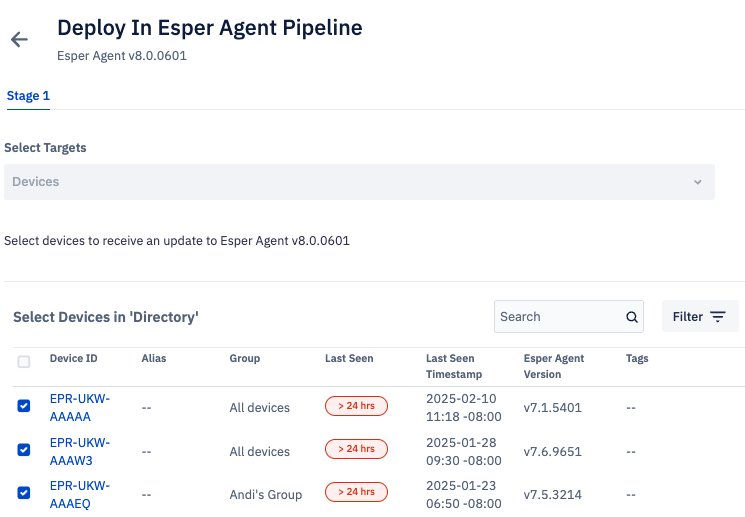Click the Tags column header

pos(637,359)
